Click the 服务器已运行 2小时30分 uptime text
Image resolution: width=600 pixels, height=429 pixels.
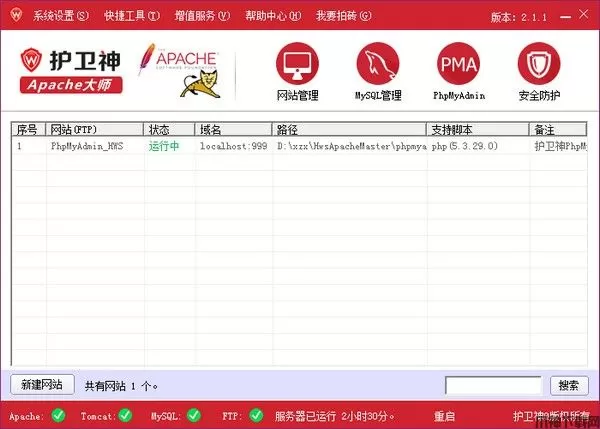[x=334, y=416]
